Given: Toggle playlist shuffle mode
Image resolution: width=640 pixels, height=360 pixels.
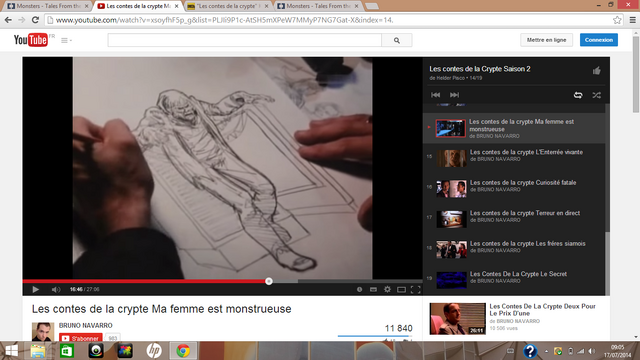Looking at the screenshot, I should [596, 95].
